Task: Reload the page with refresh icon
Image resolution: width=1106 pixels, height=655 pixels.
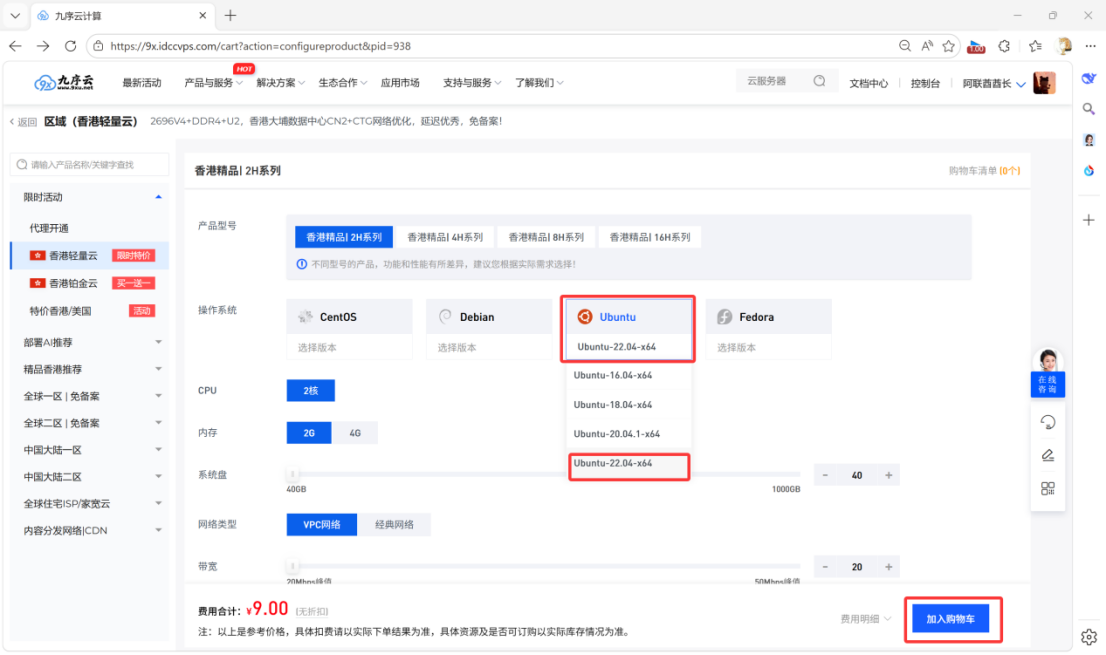Action: click(71, 46)
